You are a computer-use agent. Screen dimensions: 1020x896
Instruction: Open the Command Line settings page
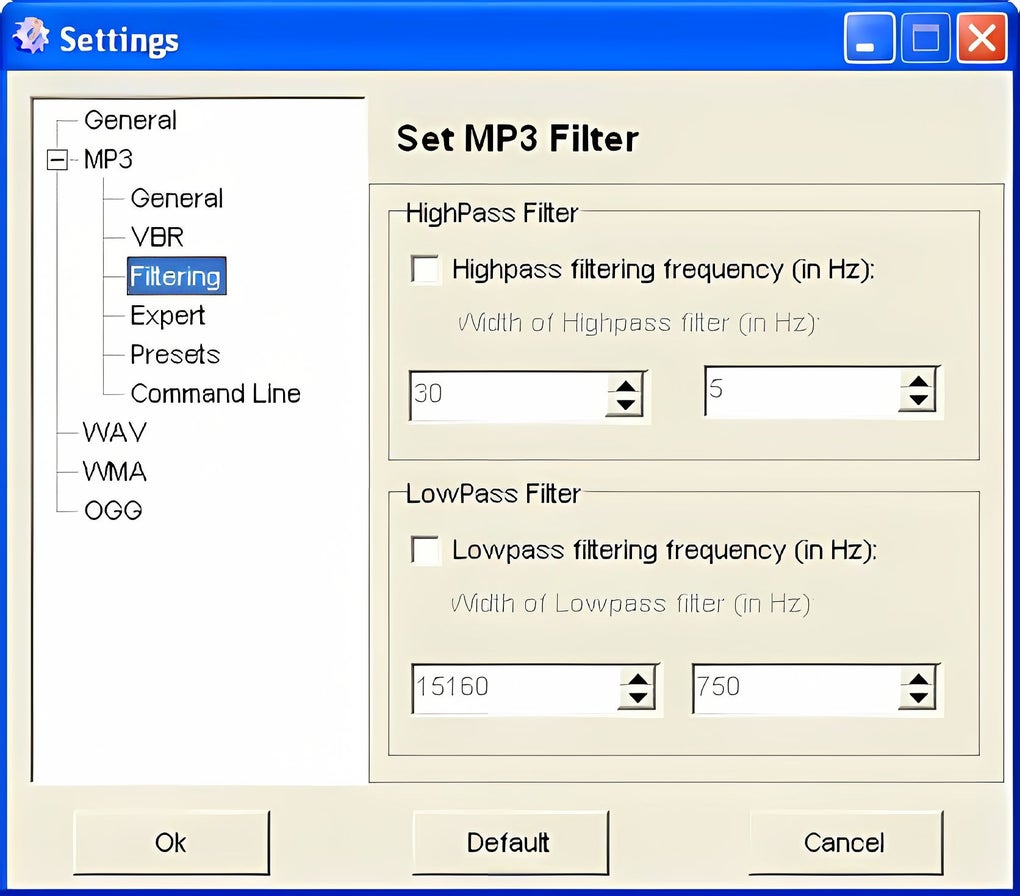pos(215,394)
